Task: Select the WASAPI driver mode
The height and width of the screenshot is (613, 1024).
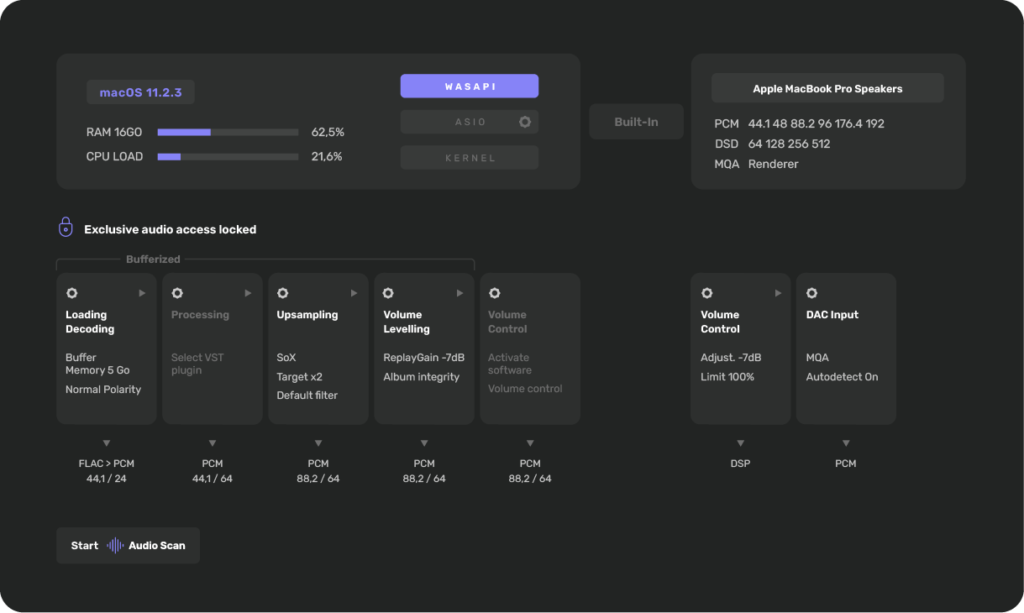Action: coord(470,86)
